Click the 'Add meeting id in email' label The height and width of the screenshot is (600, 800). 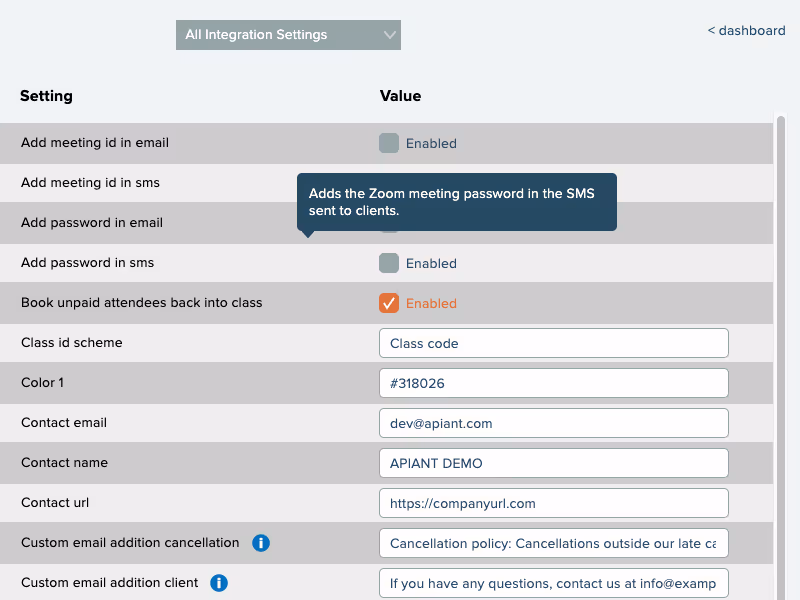tap(95, 143)
